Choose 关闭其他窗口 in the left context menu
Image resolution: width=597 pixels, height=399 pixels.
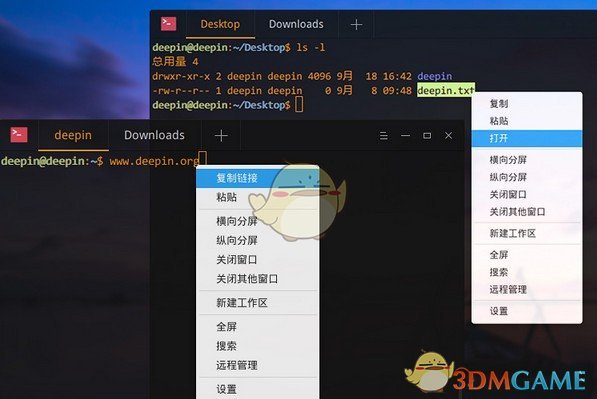(258, 279)
